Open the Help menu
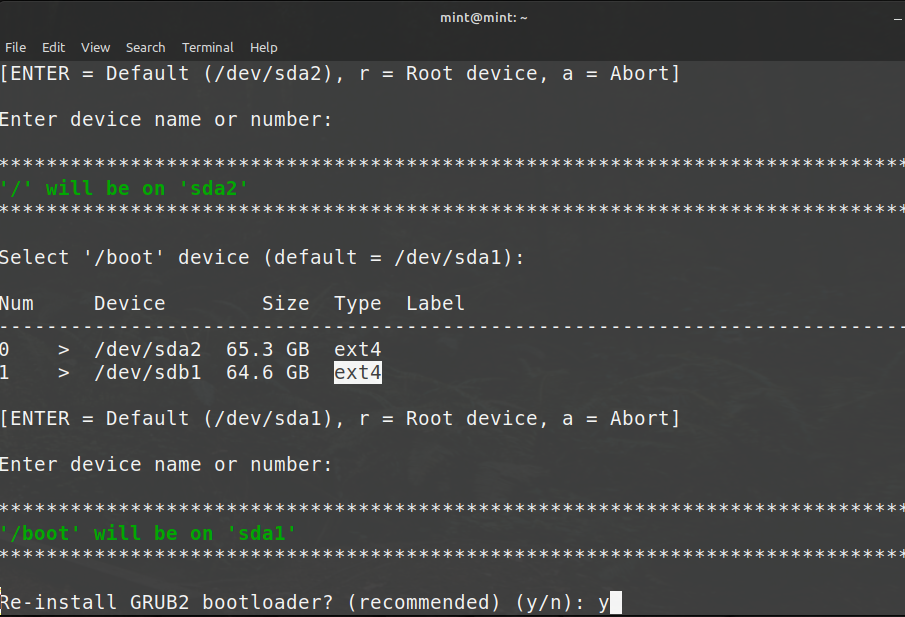This screenshot has width=905, height=617. [263, 47]
